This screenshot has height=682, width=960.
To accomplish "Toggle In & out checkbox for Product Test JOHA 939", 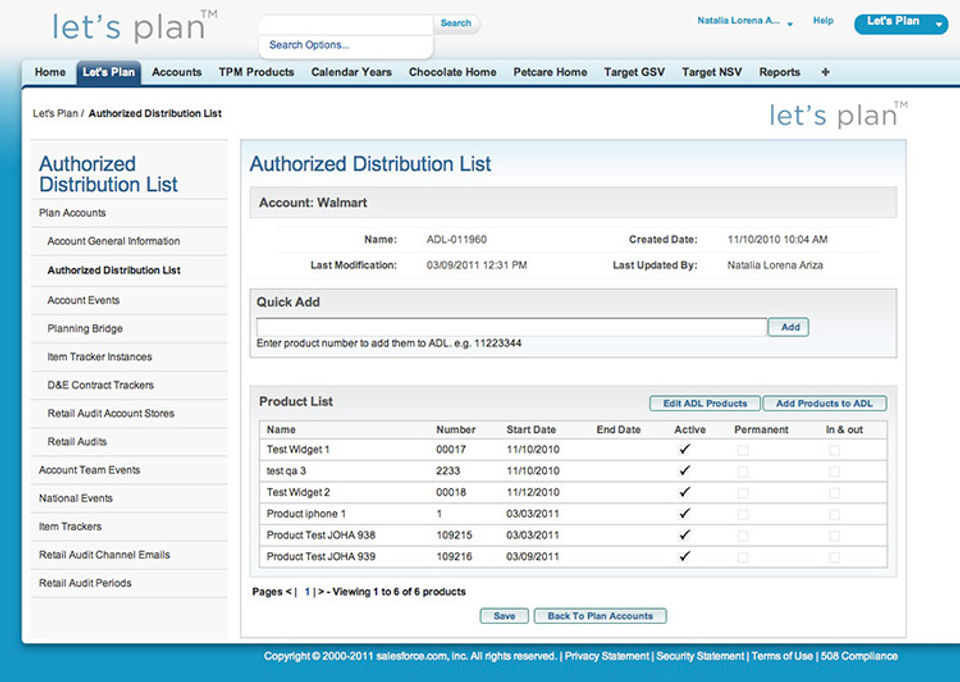I will coord(834,558).
